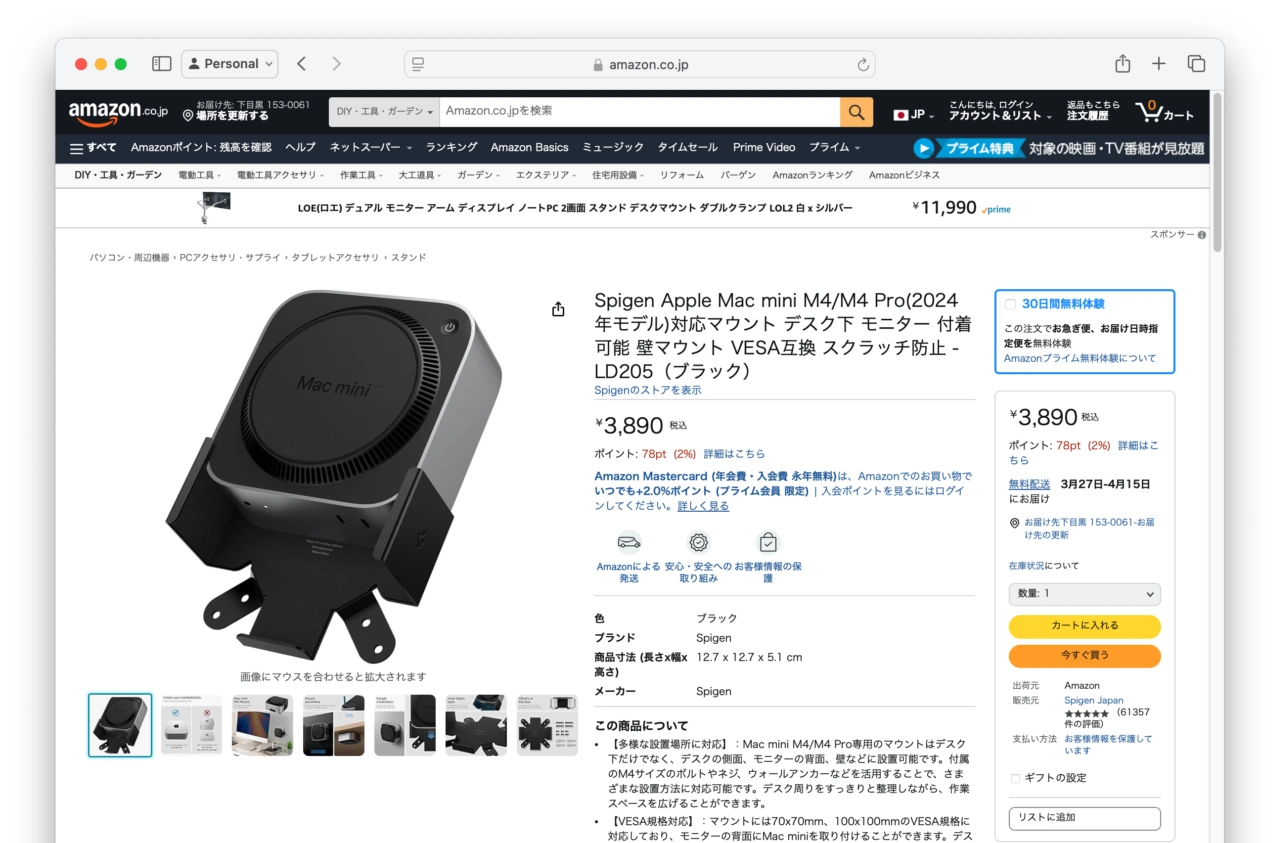Expand the search category DIY・工具・ガーデン dropdown
Screen dimensions: 1280x843
pyautogui.click(x=384, y=112)
